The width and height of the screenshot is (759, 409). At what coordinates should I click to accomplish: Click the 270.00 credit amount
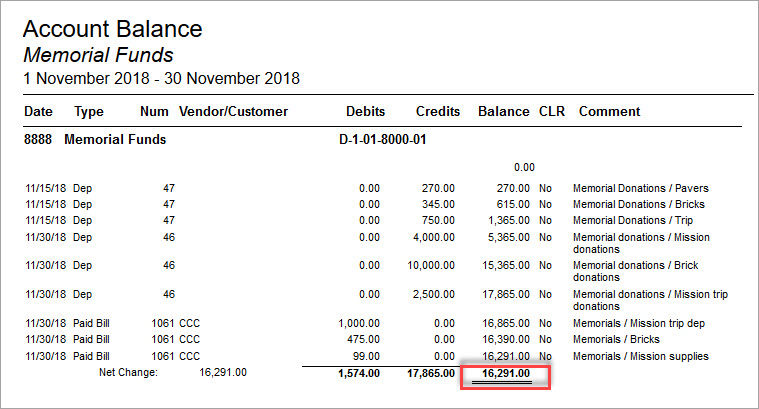(x=438, y=188)
